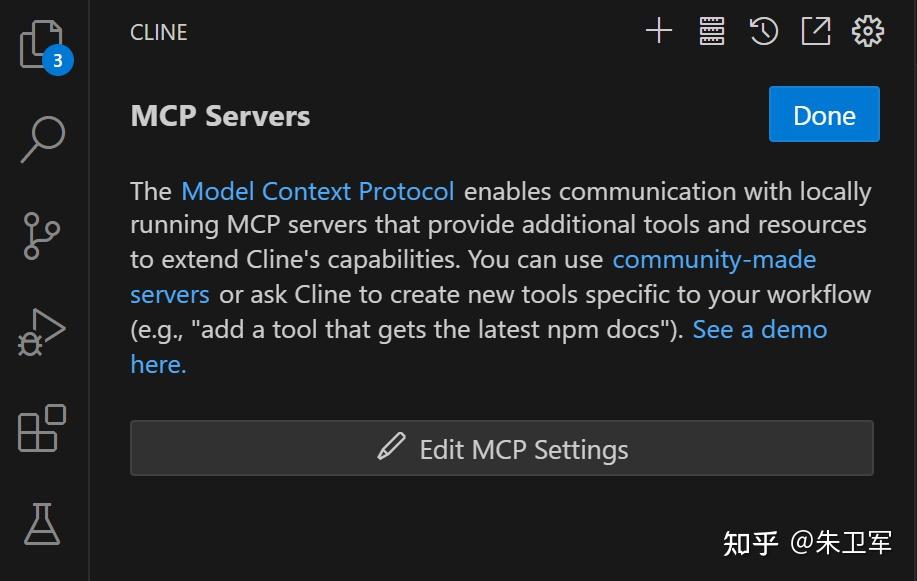The height and width of the screenshot is (581, 917).
Task: Open Cline settings gear icon
Action: pyautogui.click(x=868, y=30)
